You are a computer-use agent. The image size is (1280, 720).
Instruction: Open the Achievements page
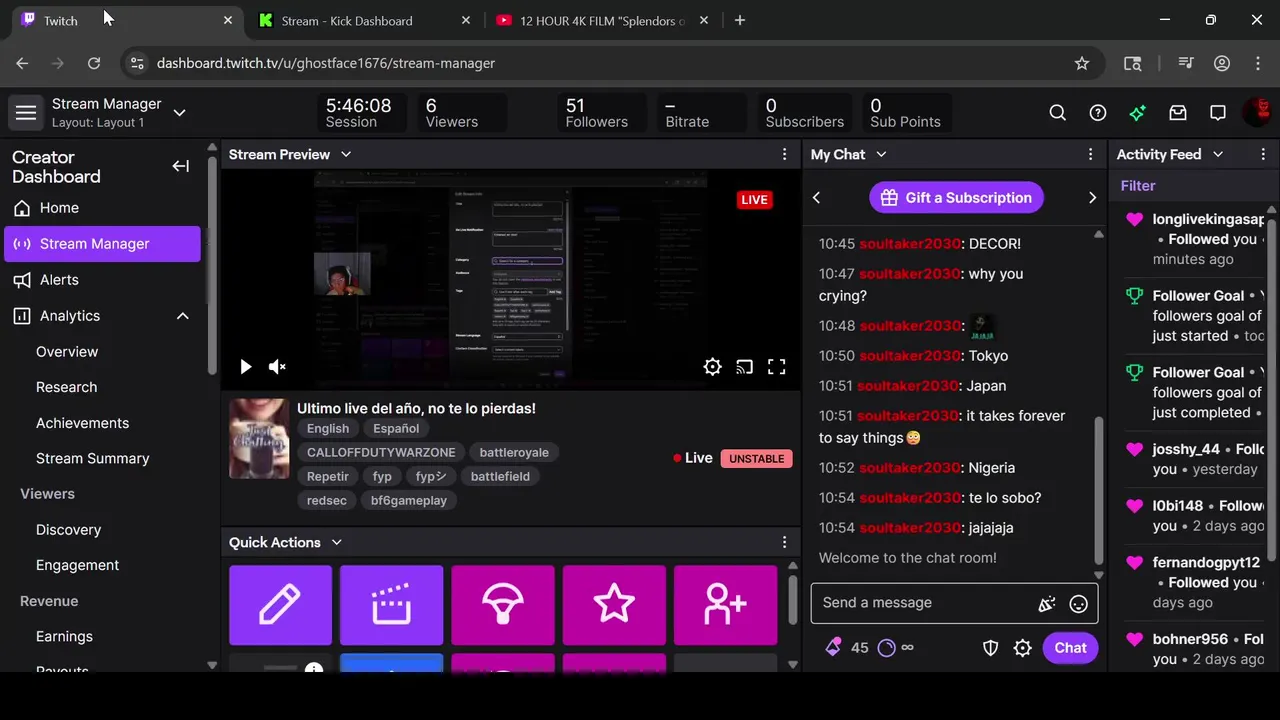click(x=82, y=423)
